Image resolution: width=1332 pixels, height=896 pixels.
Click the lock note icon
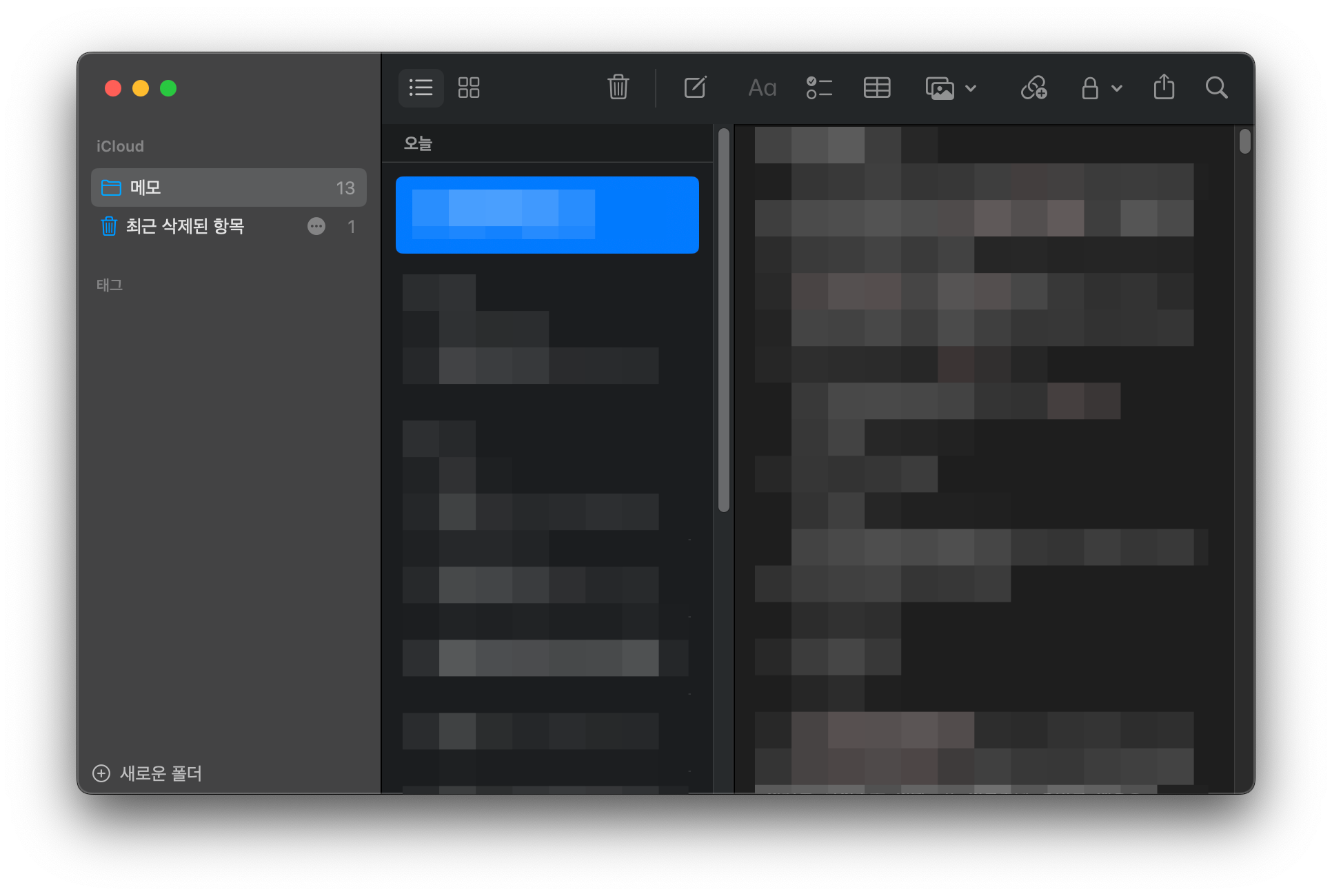(x=1089, y=88)
